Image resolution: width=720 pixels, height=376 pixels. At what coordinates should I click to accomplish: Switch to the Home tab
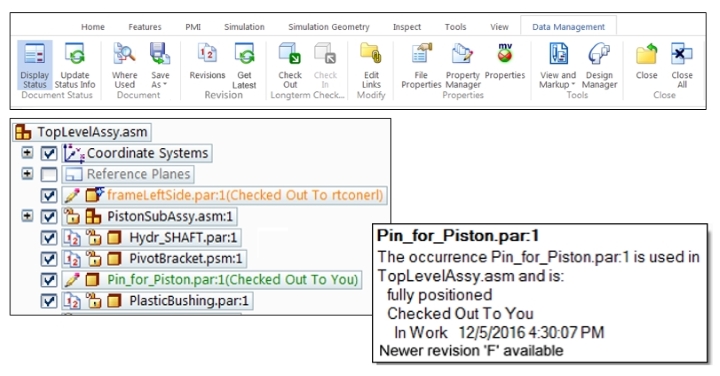click(x=93, y=27)
